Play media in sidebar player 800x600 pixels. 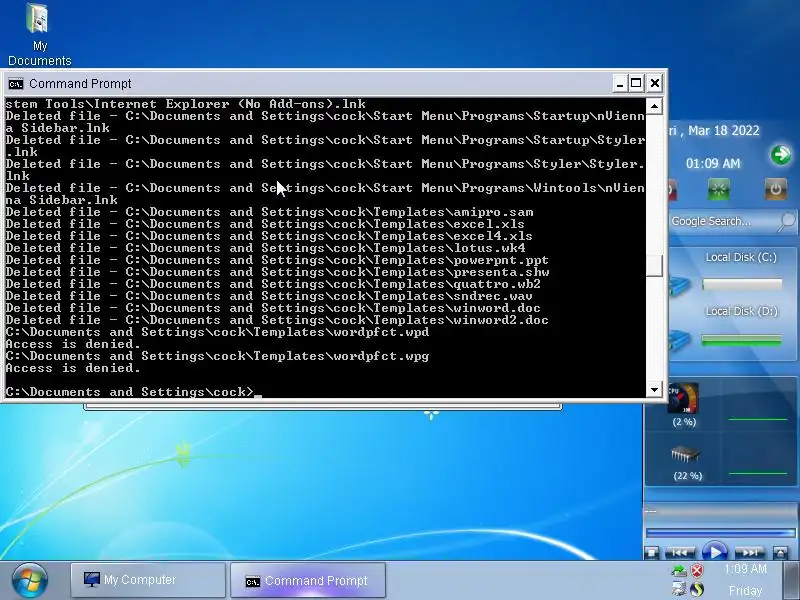(715, 552)
